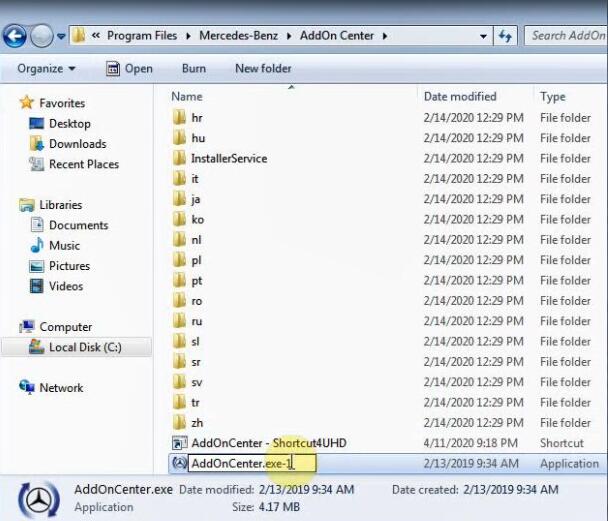608x521 pixels.
Task: Expand arrow after Mercedes-Benz breadcrumb
Action: pos(289,36)
